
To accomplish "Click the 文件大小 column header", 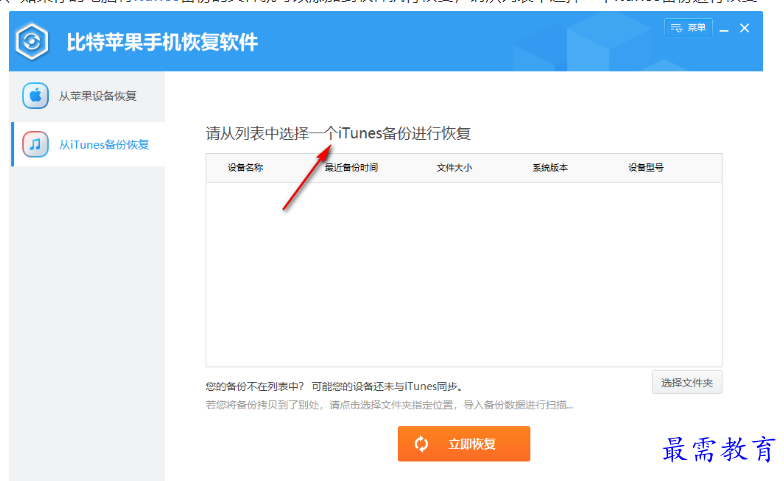I will pyautogui.click(x=454, y=168).
